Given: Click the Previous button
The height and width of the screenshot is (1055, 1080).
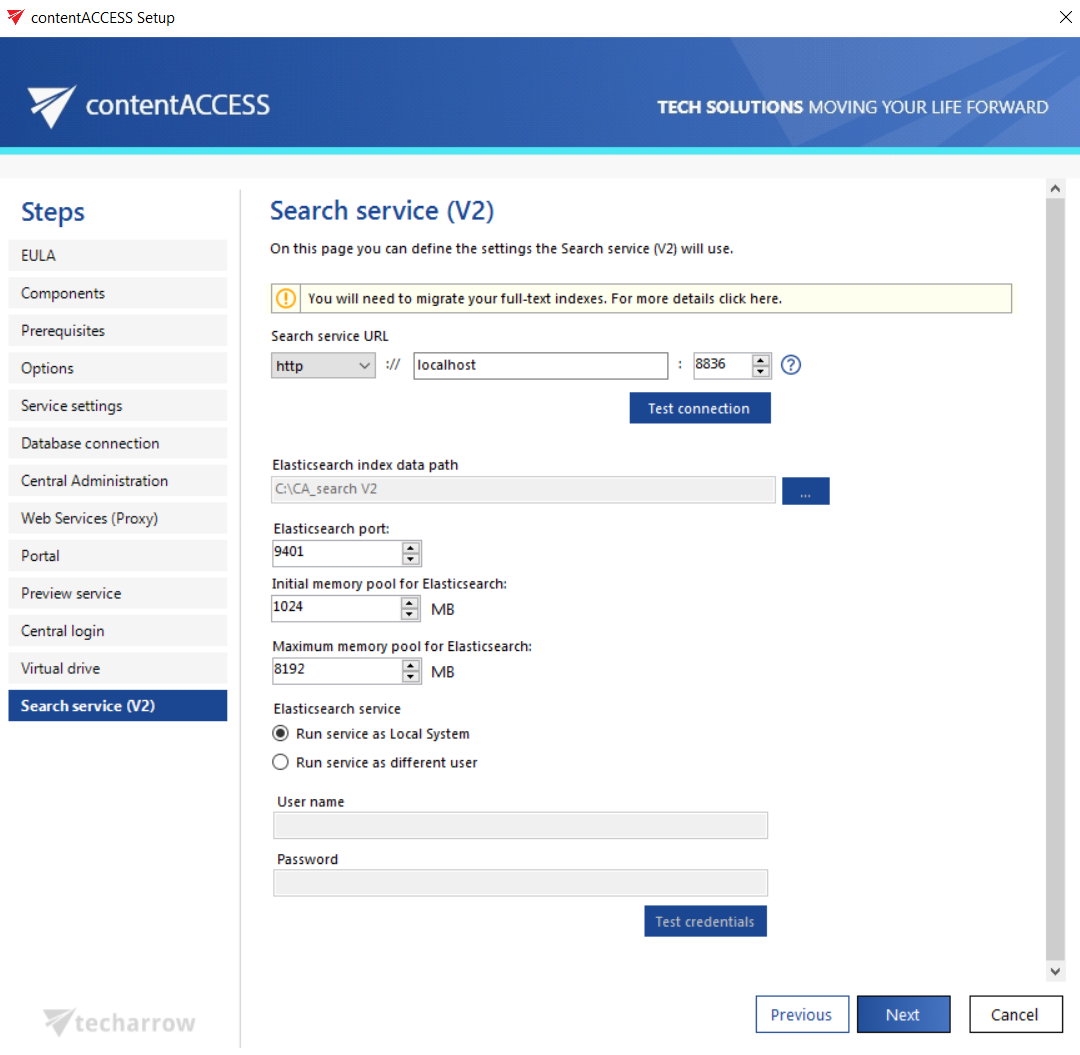Looking at the screenshot, I should pos(801,1014).
